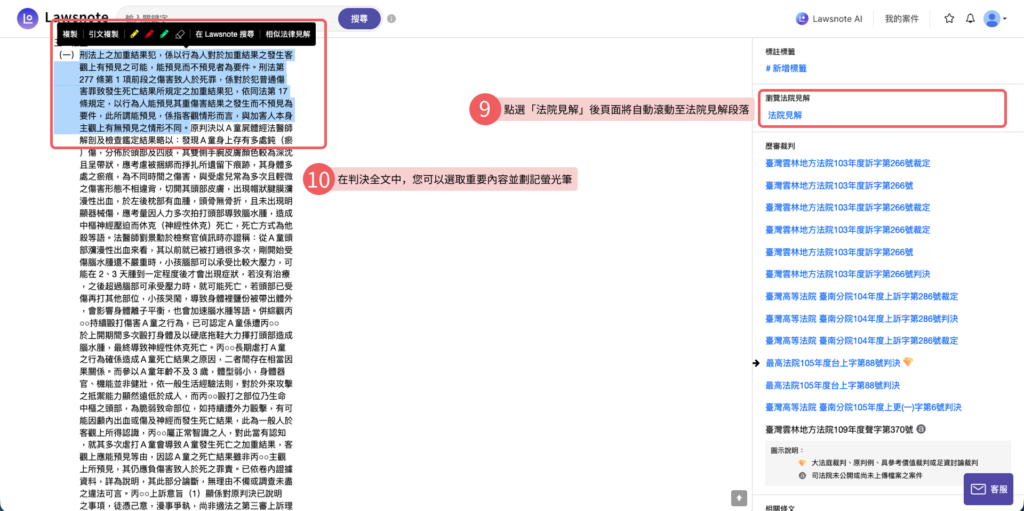Viewport: 1024px width, 511px height.
Task: Select the green highlighter pen
Action: [x=165, y=34]
